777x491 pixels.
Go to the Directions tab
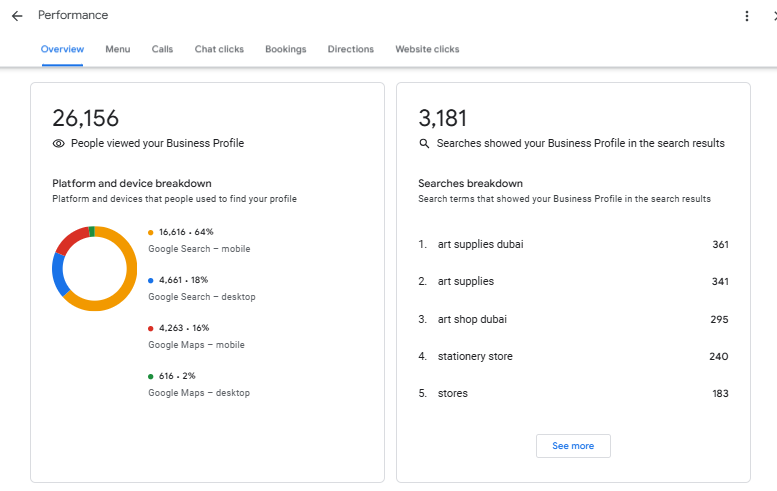(351, 49)
